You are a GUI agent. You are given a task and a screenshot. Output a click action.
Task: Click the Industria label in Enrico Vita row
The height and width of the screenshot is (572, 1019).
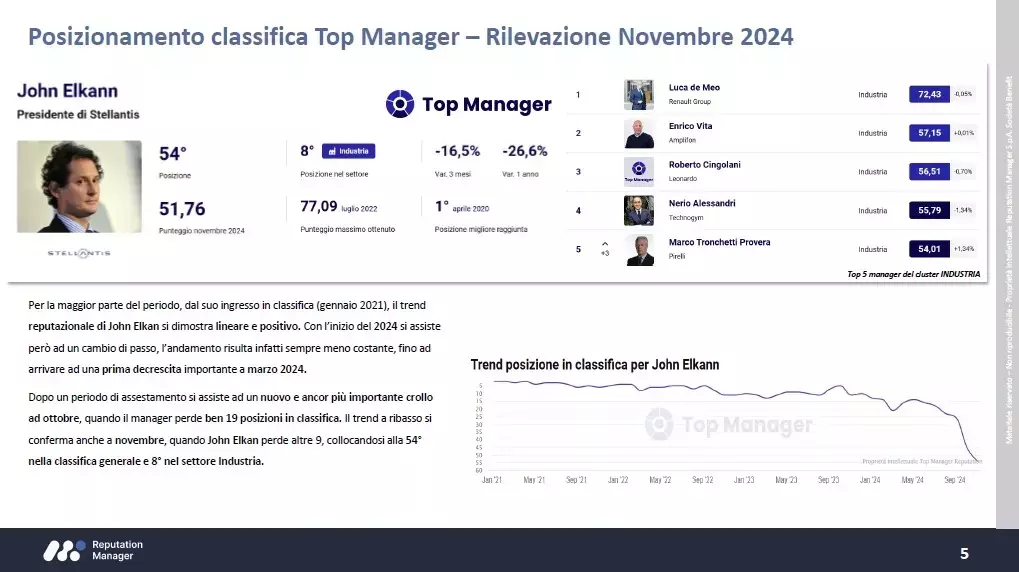tap(873, 133)
